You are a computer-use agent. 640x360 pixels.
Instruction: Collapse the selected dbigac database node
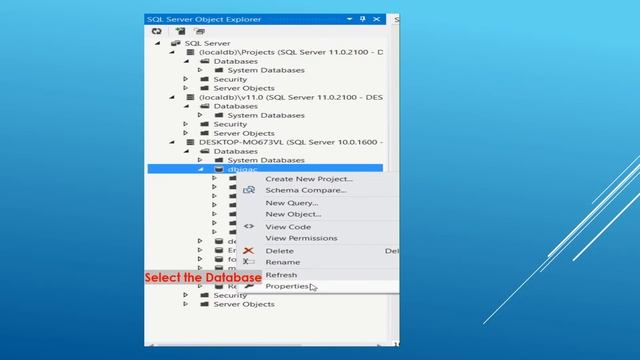click(201, 169)
